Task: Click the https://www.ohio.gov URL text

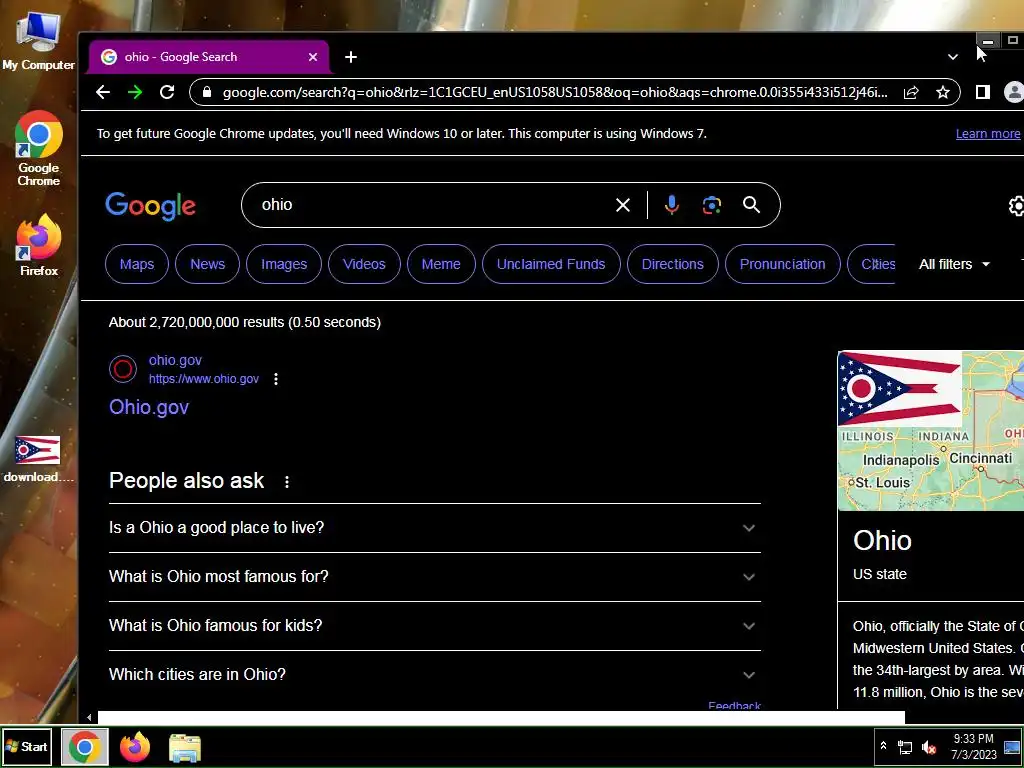Action: pyautogui.click(x=204, y=379)
